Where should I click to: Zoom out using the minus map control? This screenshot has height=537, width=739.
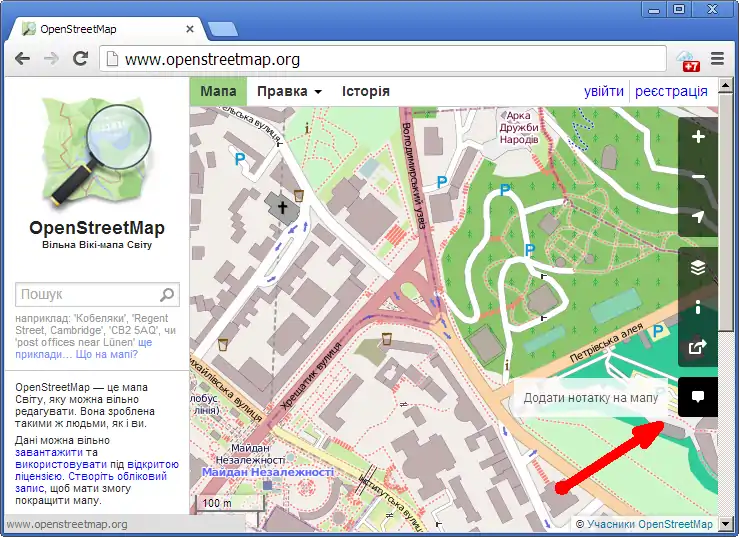pyautogui.click(x=698, y=177)
